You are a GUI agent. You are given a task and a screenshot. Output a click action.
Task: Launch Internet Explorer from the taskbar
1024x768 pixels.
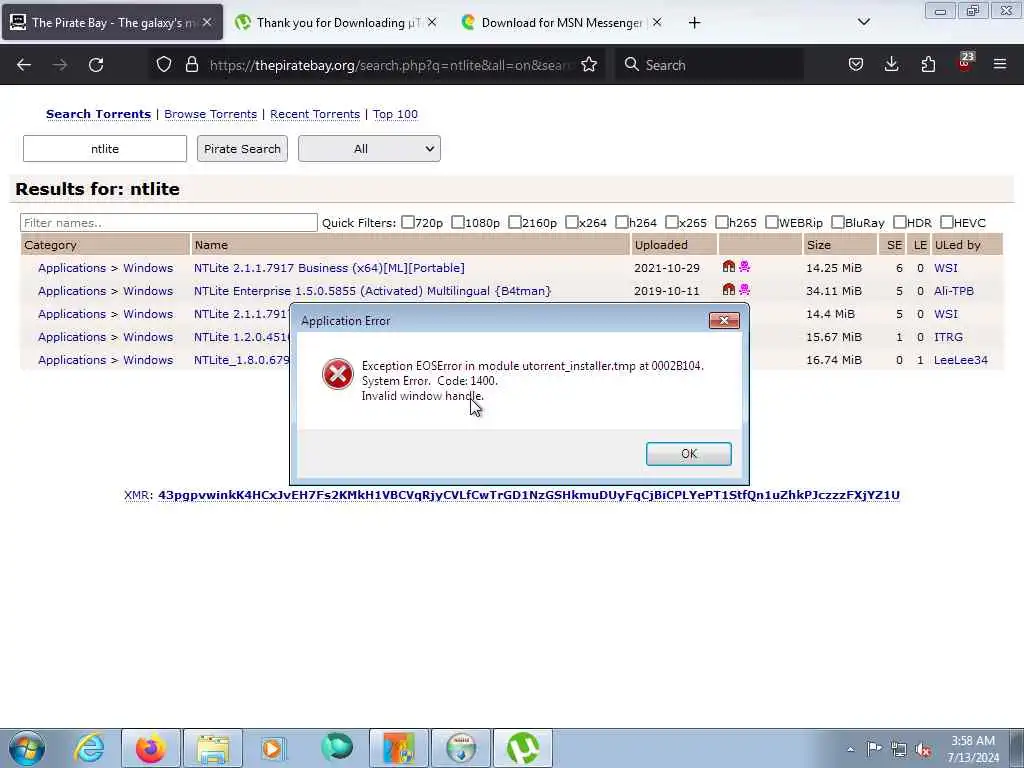tap(89, 748)
